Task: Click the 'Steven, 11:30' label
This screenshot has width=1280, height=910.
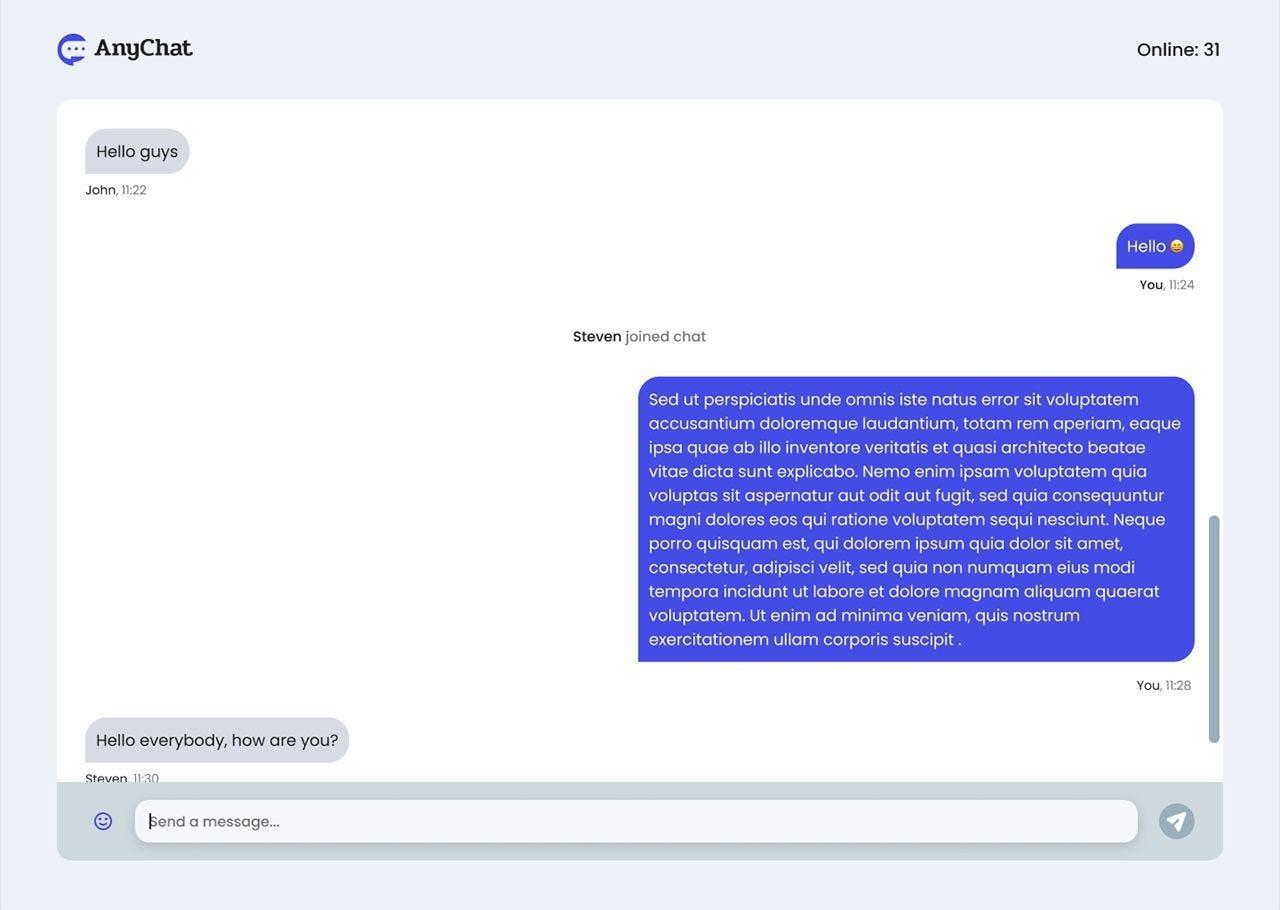Action: point(122,778)
